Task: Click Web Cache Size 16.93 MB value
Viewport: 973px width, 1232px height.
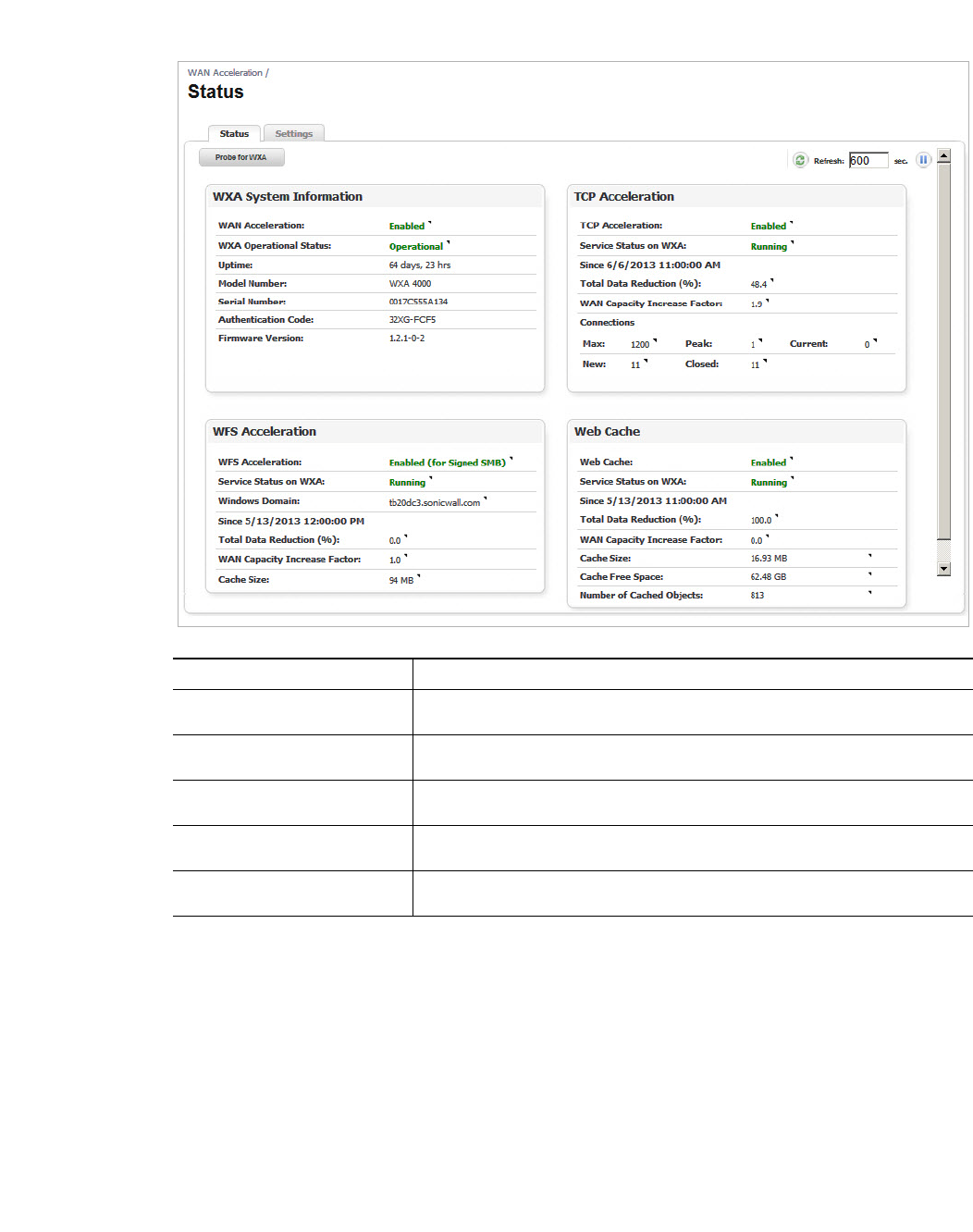Action: [769, 559]
